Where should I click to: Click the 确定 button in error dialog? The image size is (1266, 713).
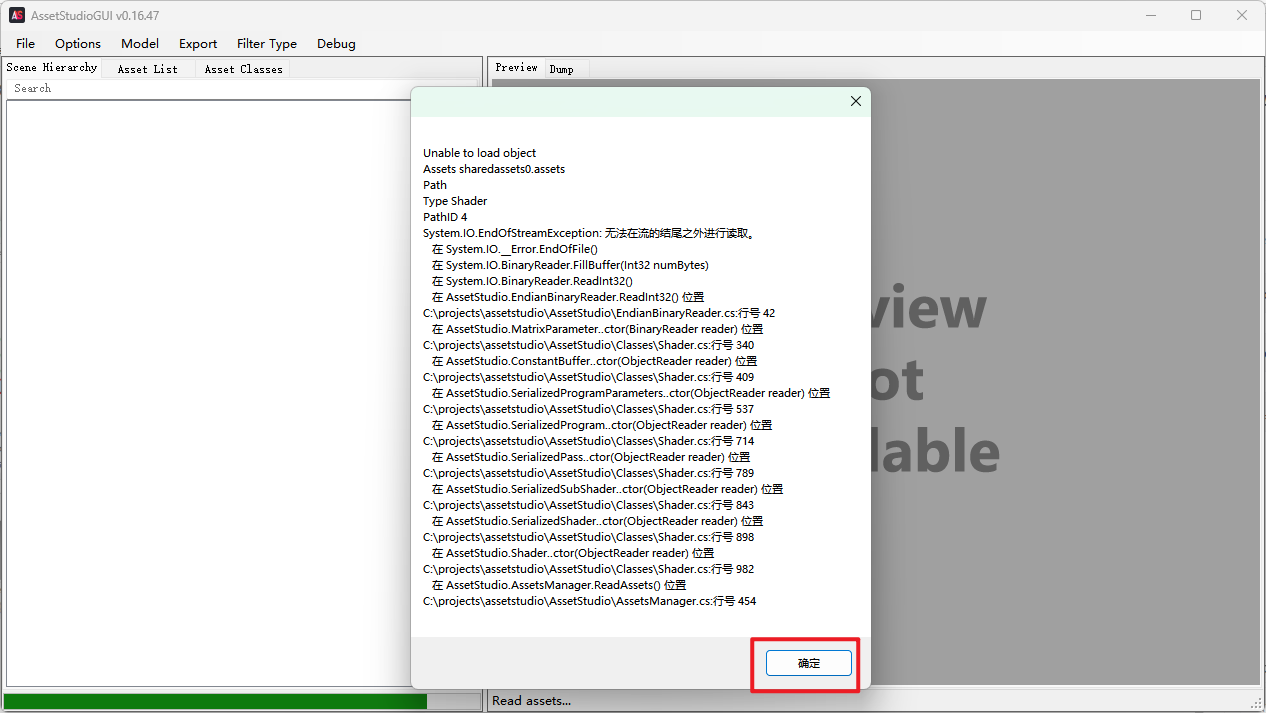(x=809, y=663)
